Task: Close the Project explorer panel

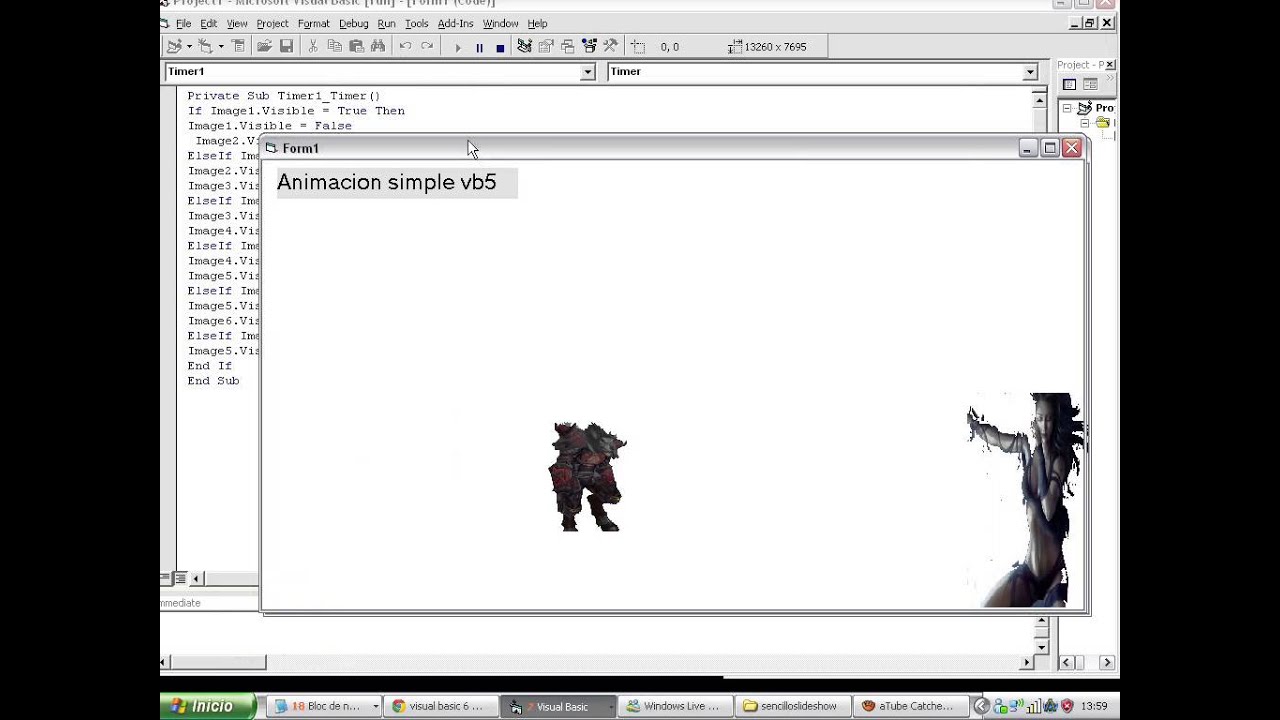Action: pyautogui.click(x=1110, y=65)
